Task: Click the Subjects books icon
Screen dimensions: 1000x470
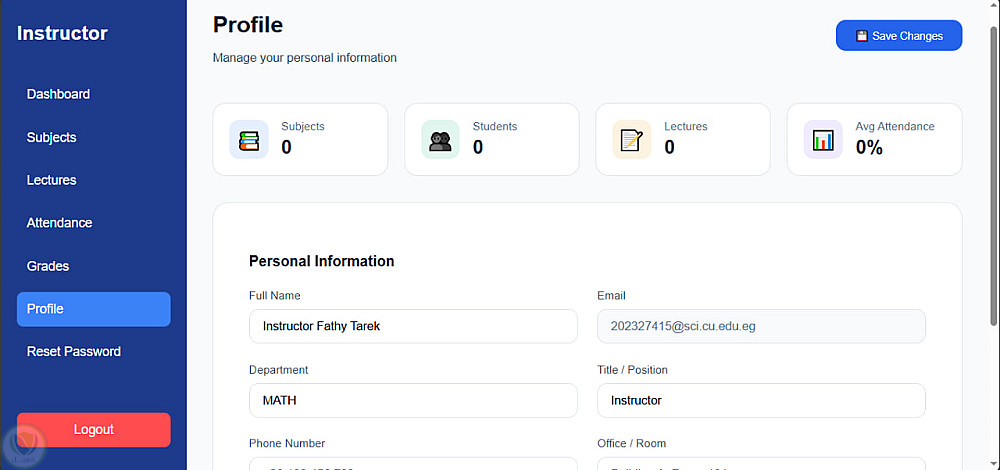Action: coord(249,140)
